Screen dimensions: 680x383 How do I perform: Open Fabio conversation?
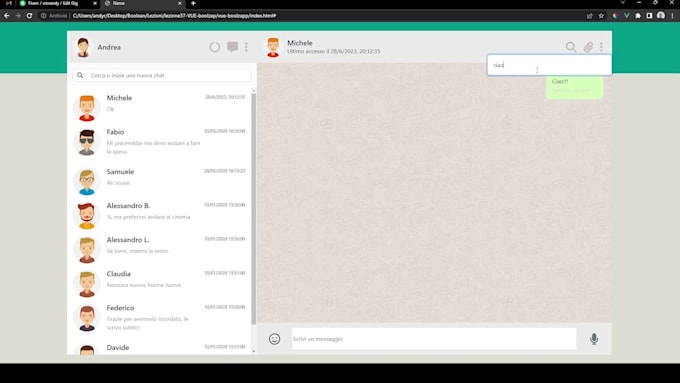[x=161, y=143]
